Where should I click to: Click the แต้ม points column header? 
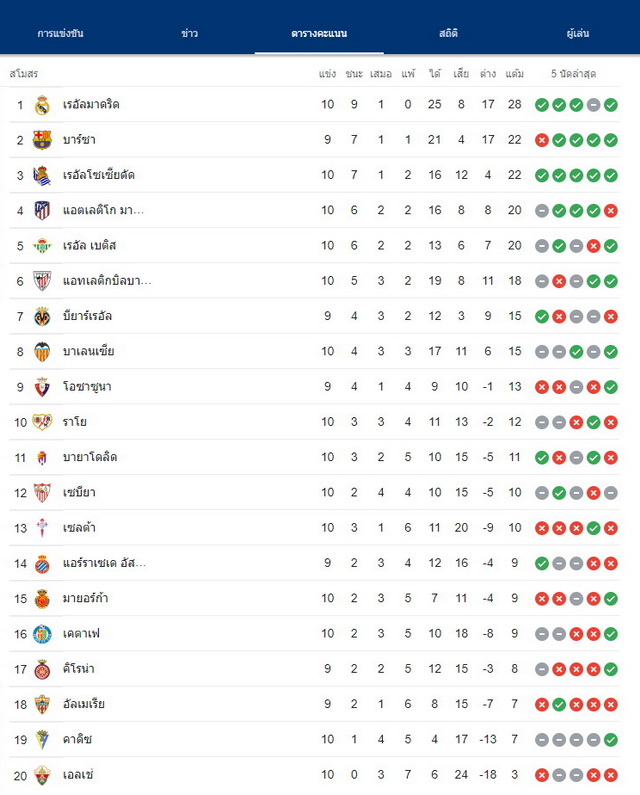[514, 74]
